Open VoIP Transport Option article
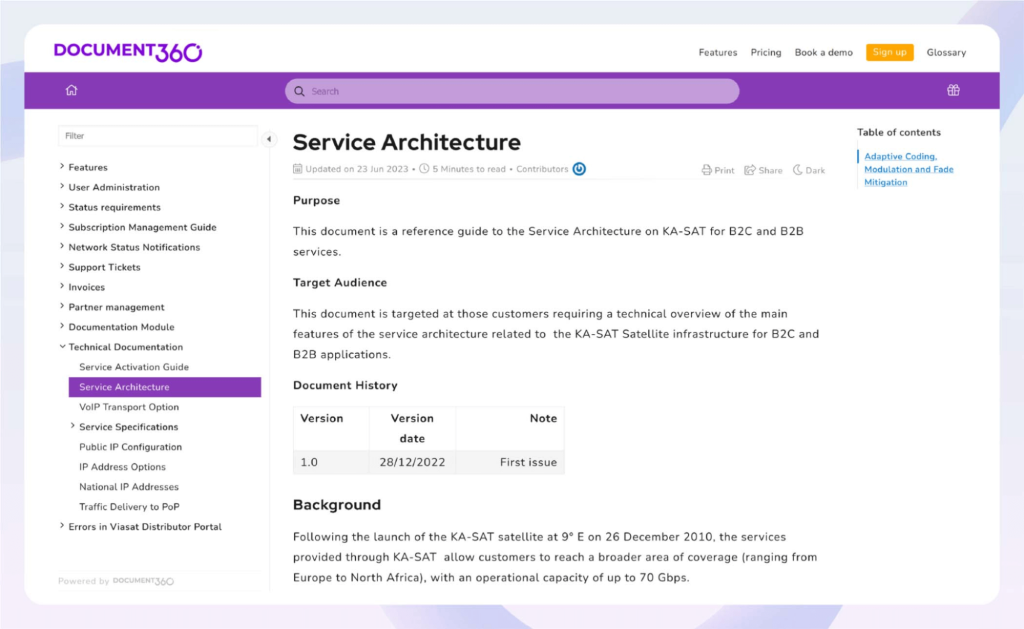The height and width of the screenshot is (629, 1024). [x=129, y=407]
